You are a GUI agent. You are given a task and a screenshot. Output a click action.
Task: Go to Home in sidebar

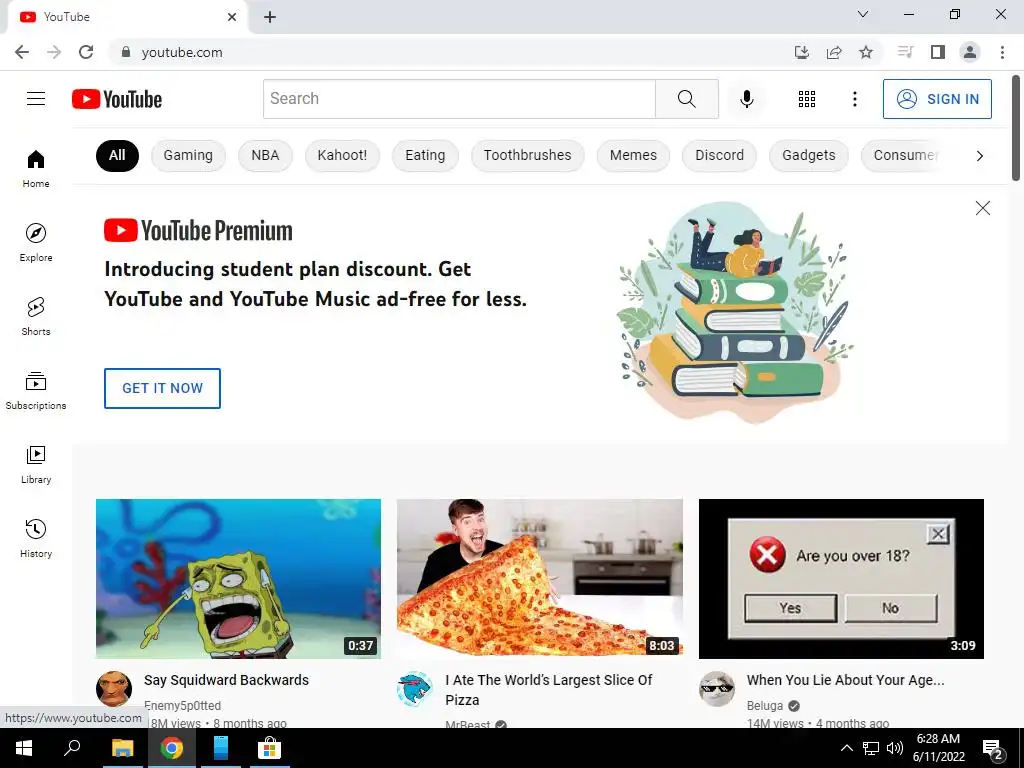pos(36,168)
